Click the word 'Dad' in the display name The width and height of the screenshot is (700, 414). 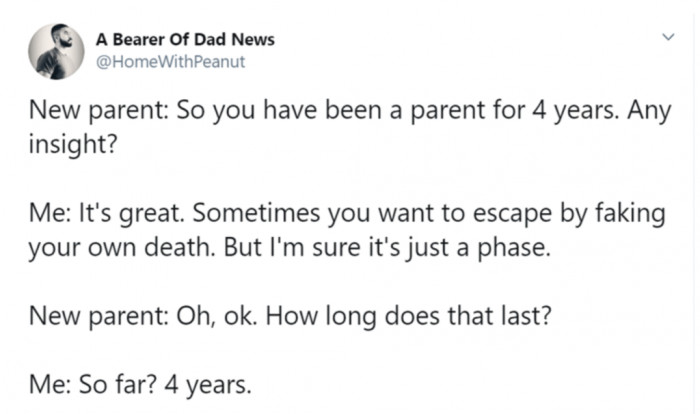(x=210, y=39)
